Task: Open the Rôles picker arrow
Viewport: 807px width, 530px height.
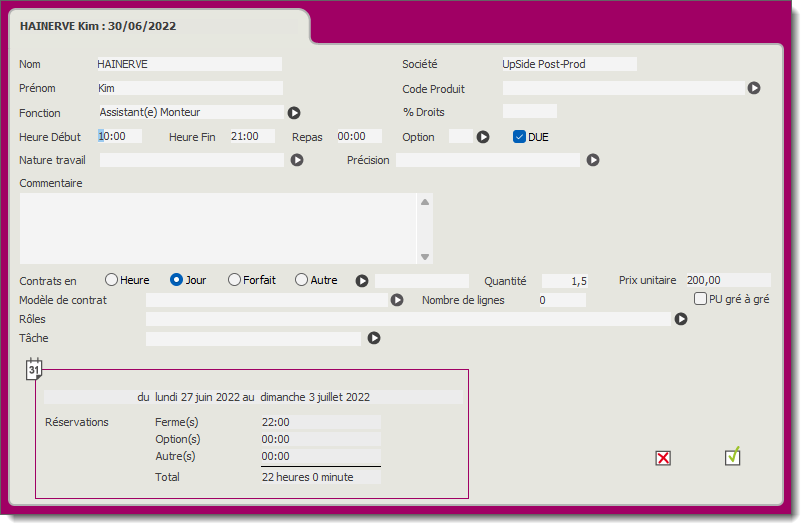Action: pos(681,319)
